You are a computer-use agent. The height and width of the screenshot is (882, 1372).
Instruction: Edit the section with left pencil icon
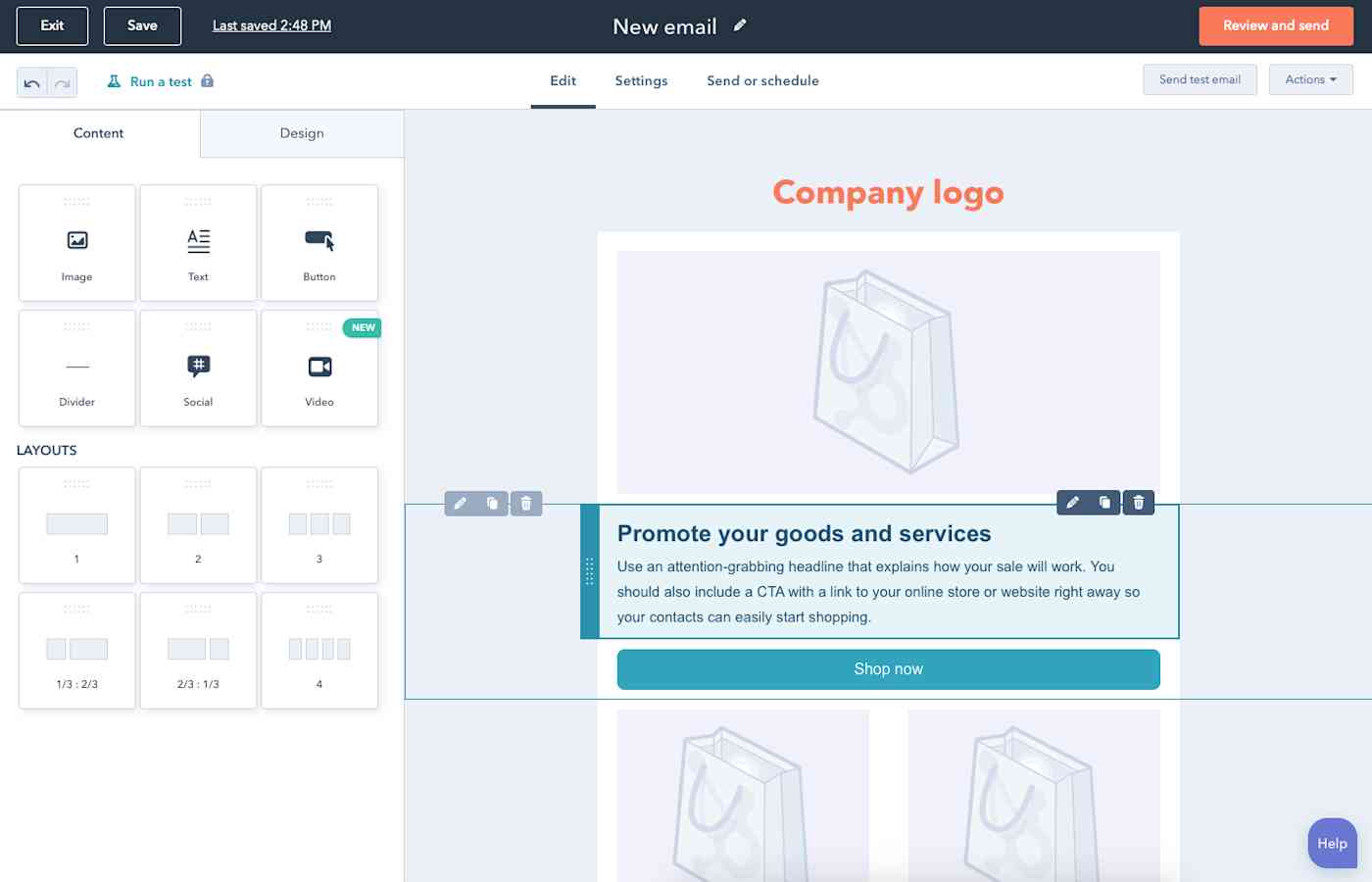(x=460, y=504)
